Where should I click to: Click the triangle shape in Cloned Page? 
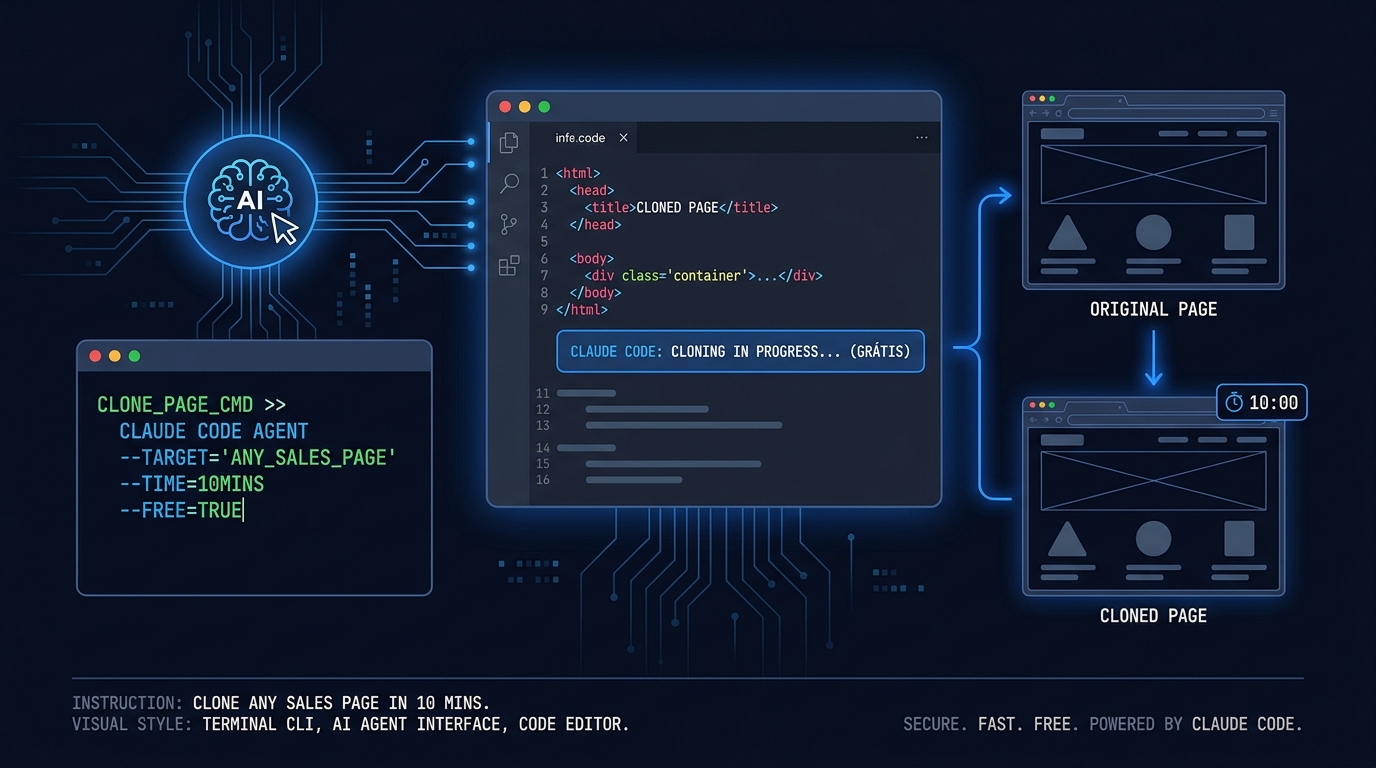1067,539
